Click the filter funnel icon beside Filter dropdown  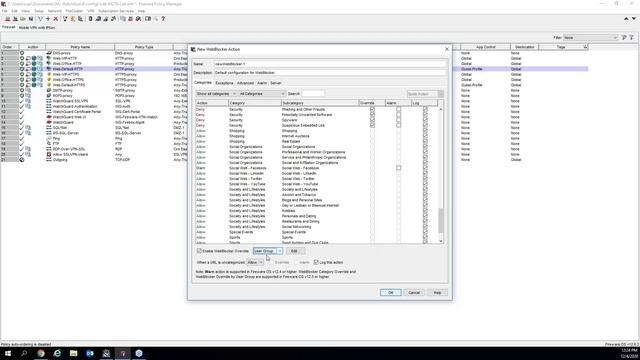pos(624,38)
